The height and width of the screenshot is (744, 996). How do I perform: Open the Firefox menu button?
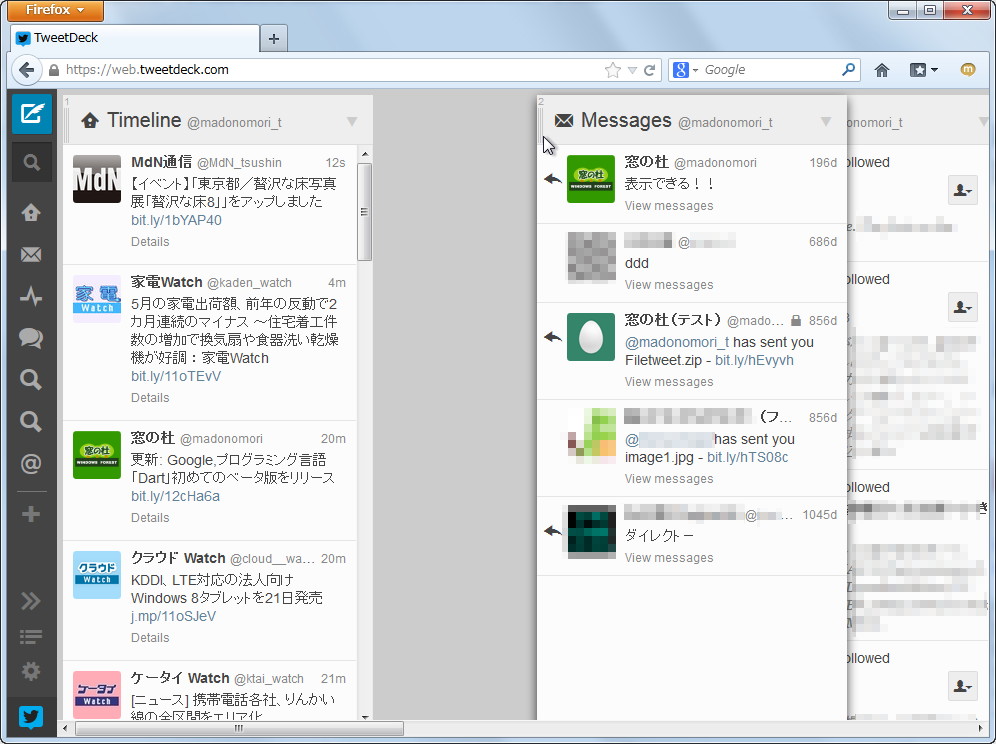click(x=54, y=11)
